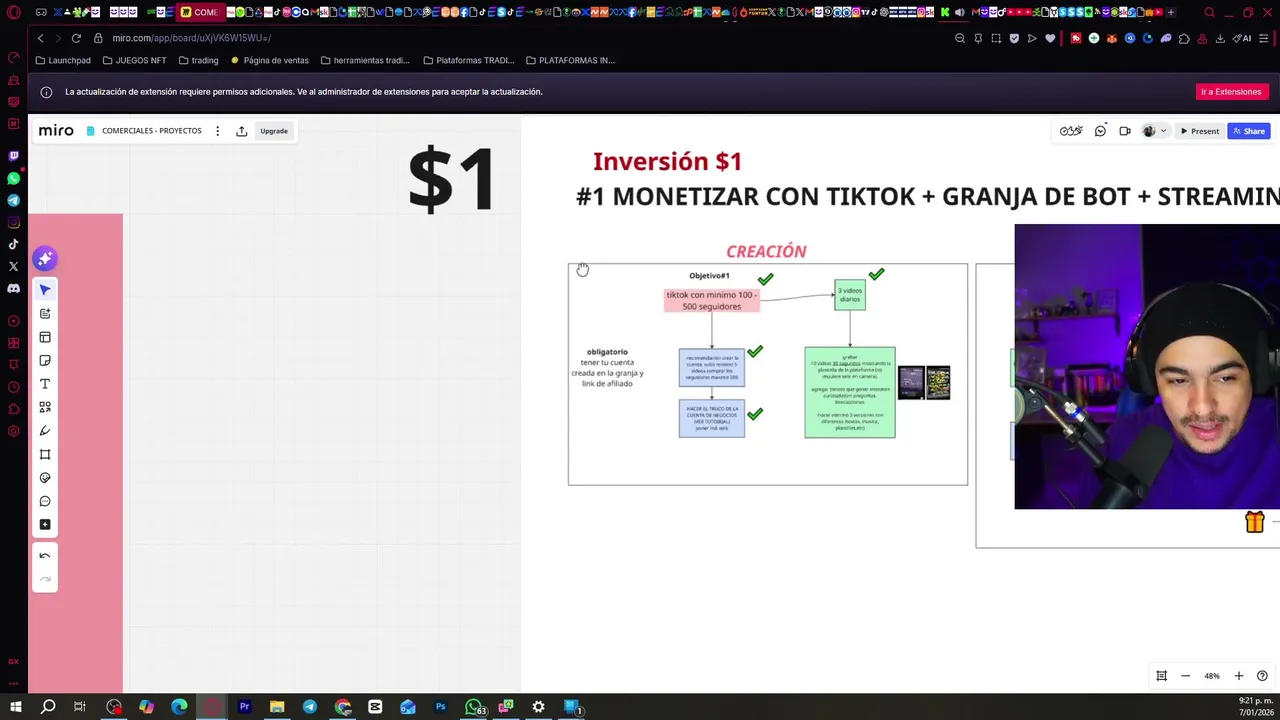Screen dimensions: 1280x720
Task: Open Photoshop from the taskbar
Action: 440,707
